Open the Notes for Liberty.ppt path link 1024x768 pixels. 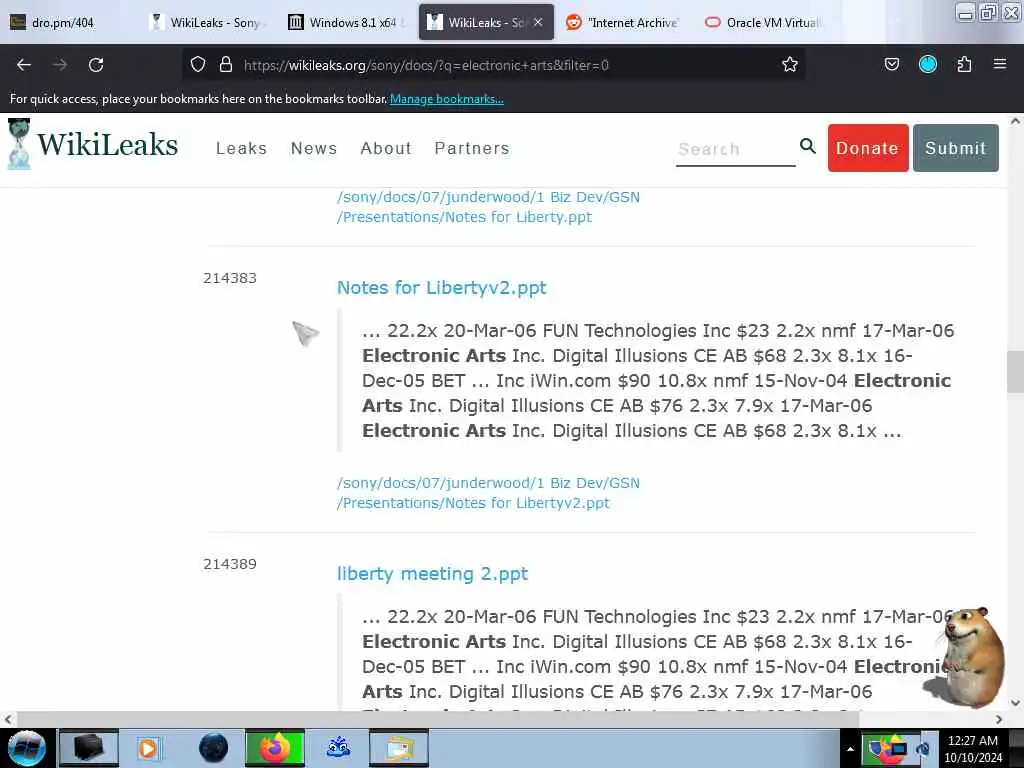[488, 207]
